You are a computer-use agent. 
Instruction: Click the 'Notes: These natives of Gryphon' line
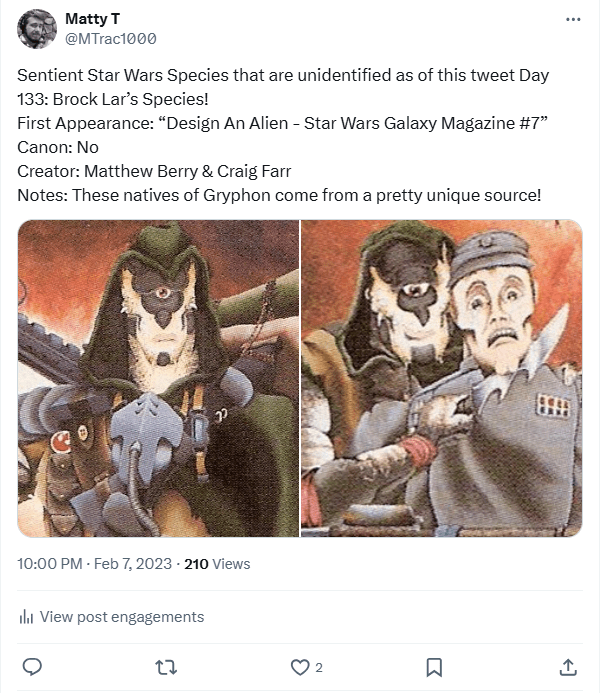279,195
